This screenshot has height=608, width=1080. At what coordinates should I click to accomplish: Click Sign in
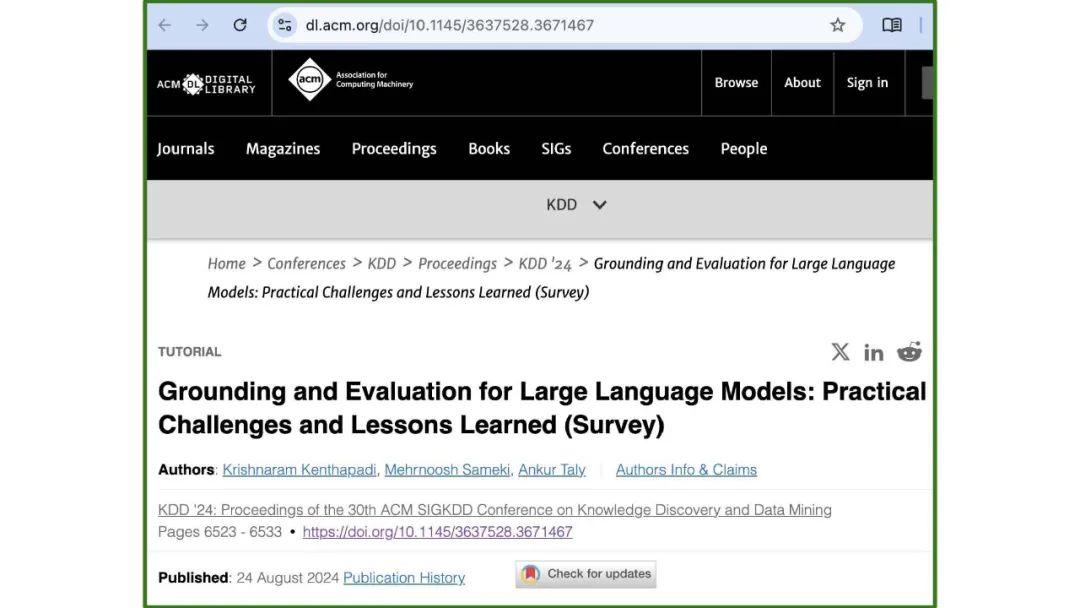pos(867,83)
